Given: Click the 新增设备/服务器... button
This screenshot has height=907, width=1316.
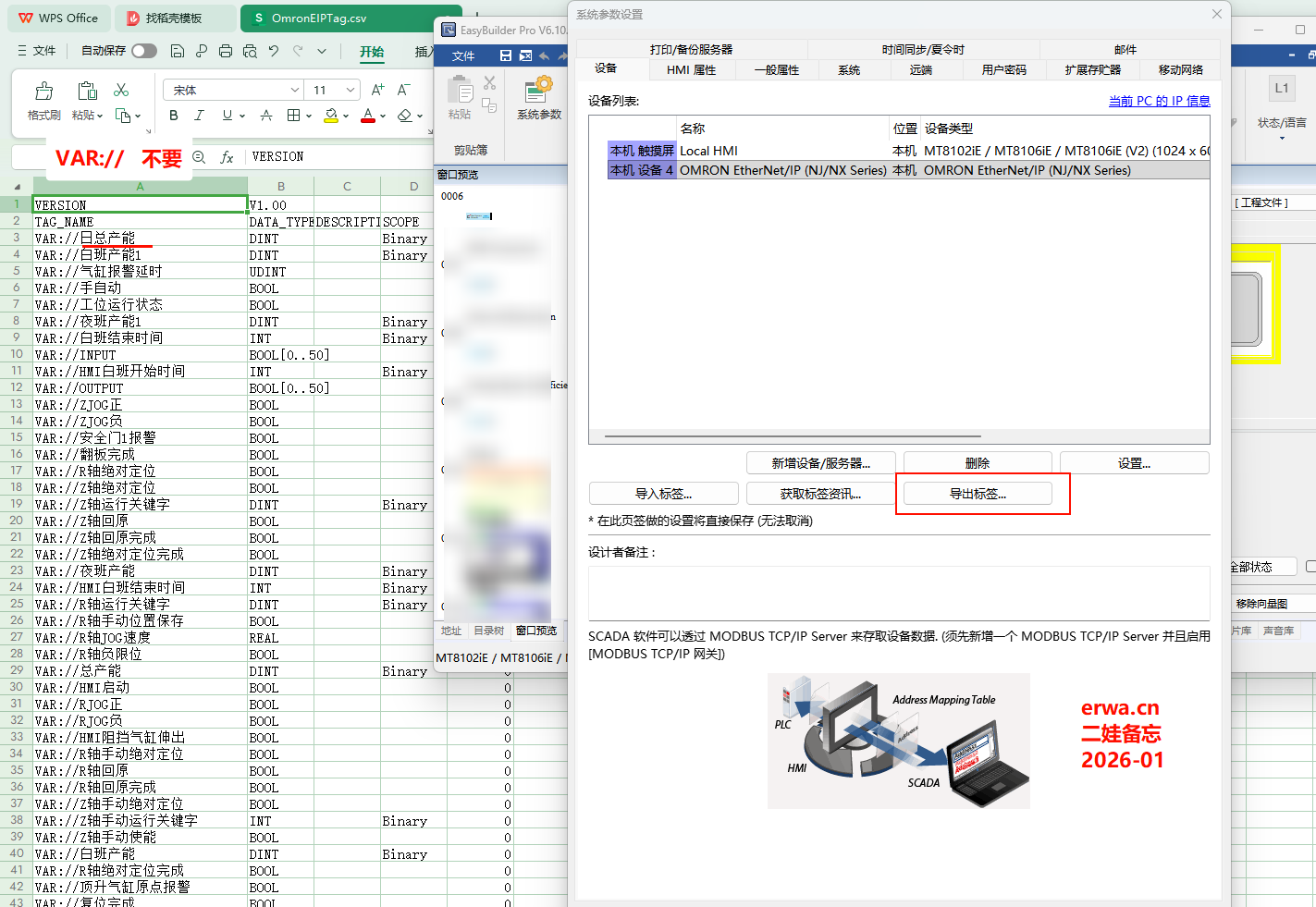Looking at the screenshot, I should pyautogui.click(x=820, y=463).
